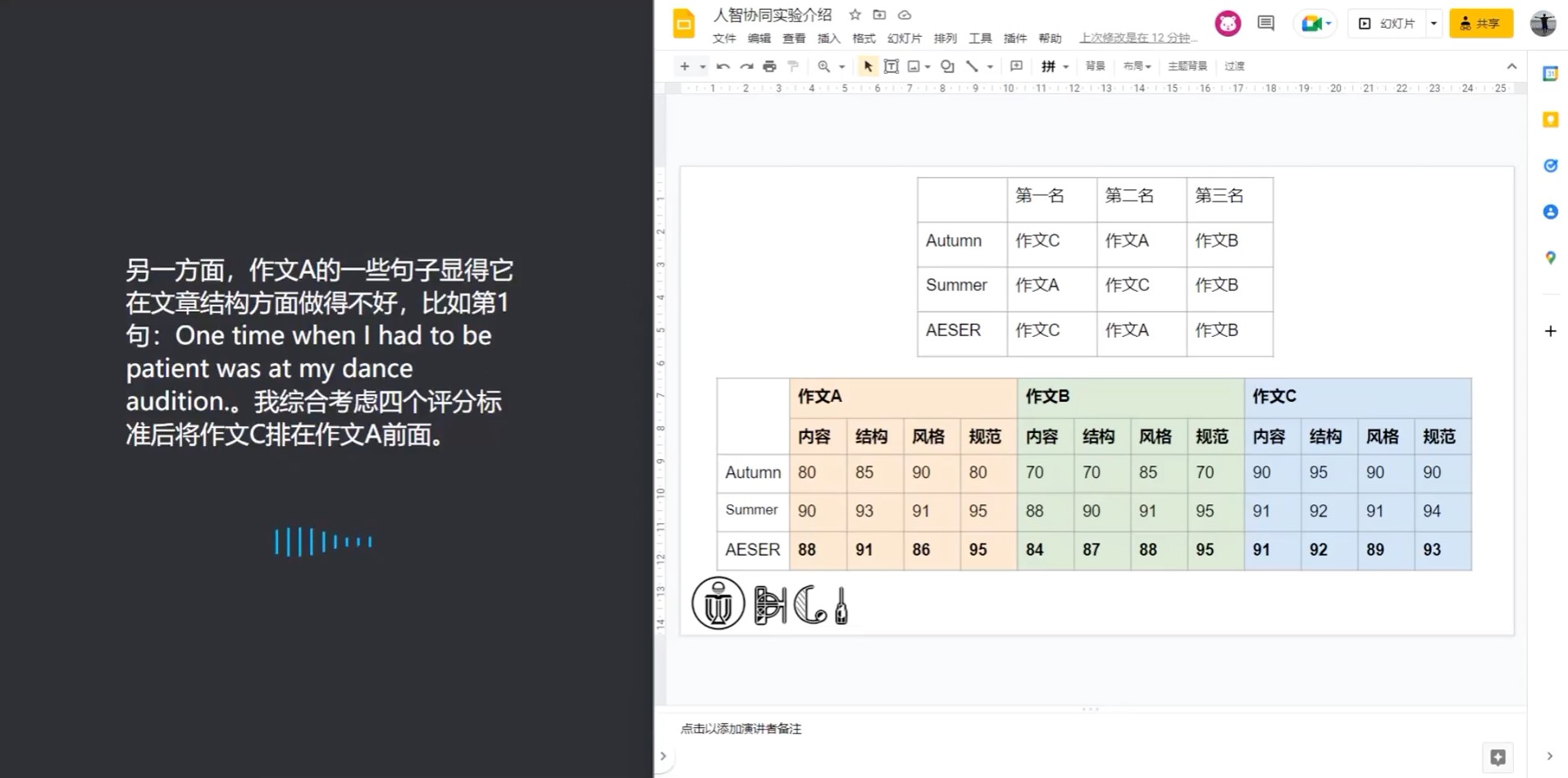
Task: Select the Undo icon in the toolbar
Action: (x=722, y=66)
